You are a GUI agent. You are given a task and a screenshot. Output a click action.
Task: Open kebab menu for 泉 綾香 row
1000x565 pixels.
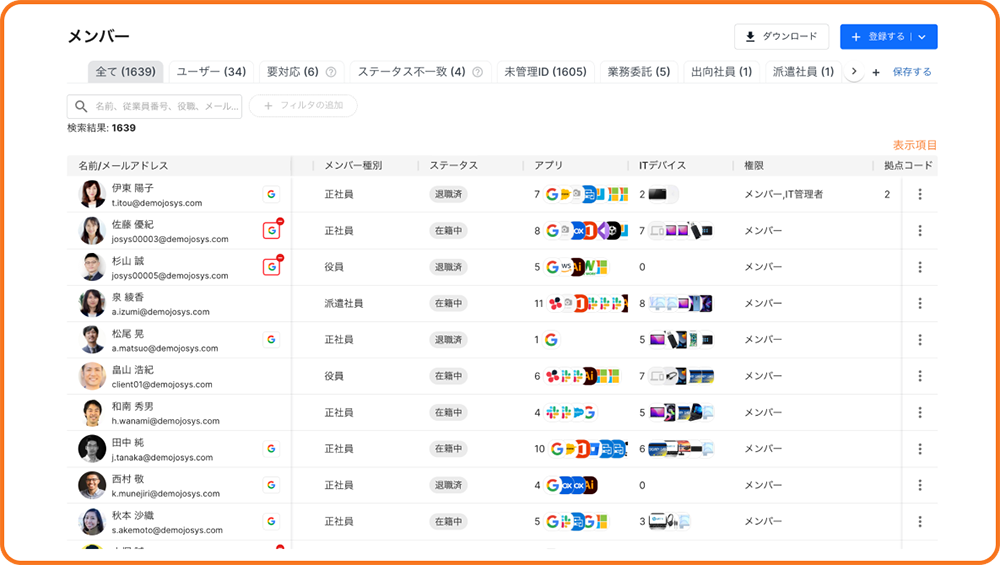(x=920, y=303)
